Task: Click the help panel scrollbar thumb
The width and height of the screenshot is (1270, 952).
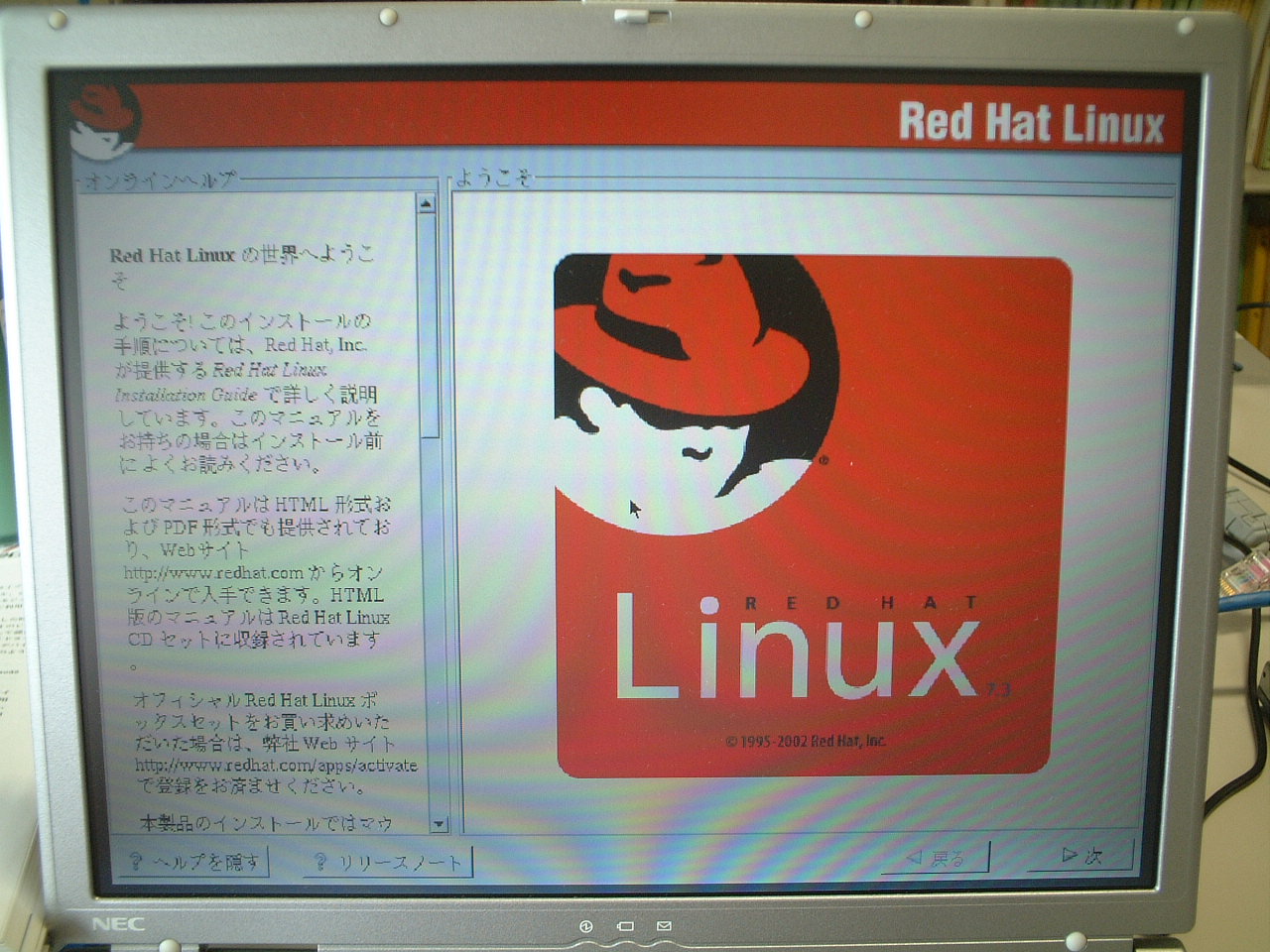Action: pyautogui.click(x=429, y=326)
